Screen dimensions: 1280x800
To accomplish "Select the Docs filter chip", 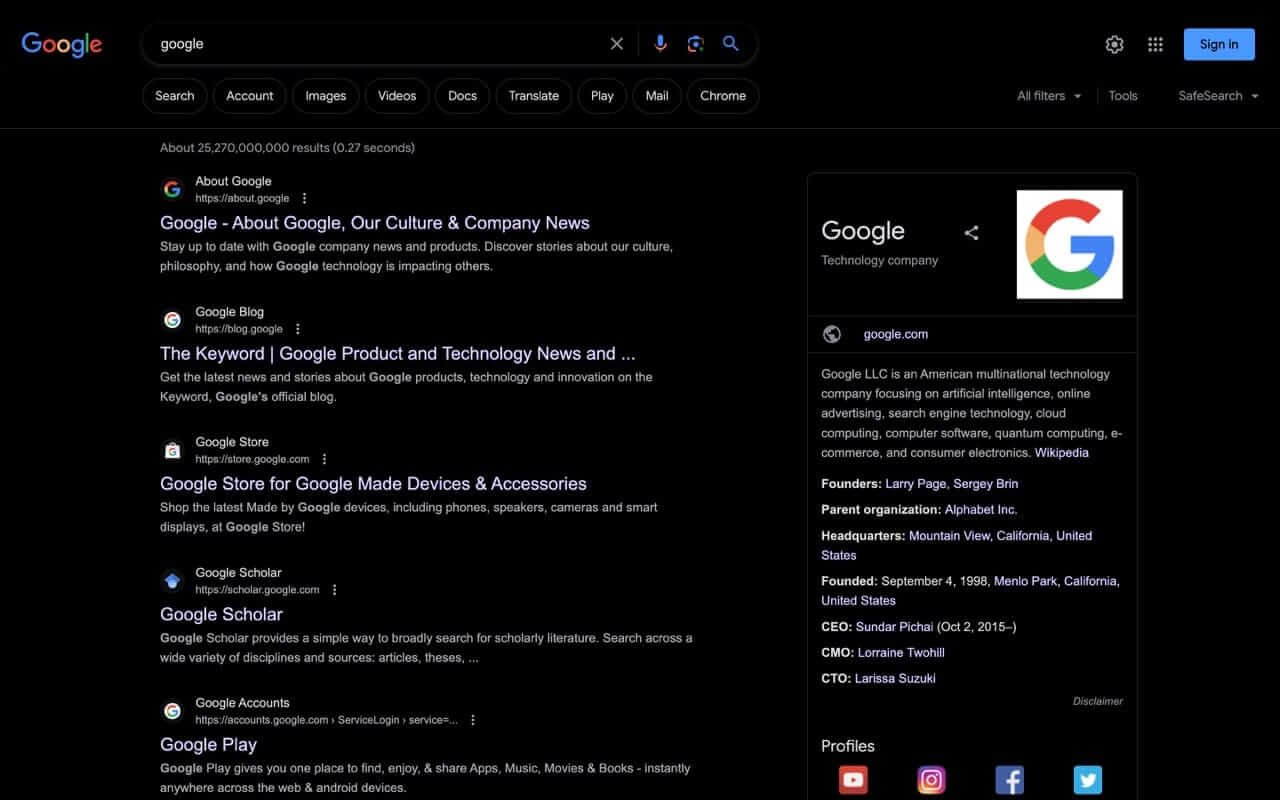I will (x=462, y=96).
